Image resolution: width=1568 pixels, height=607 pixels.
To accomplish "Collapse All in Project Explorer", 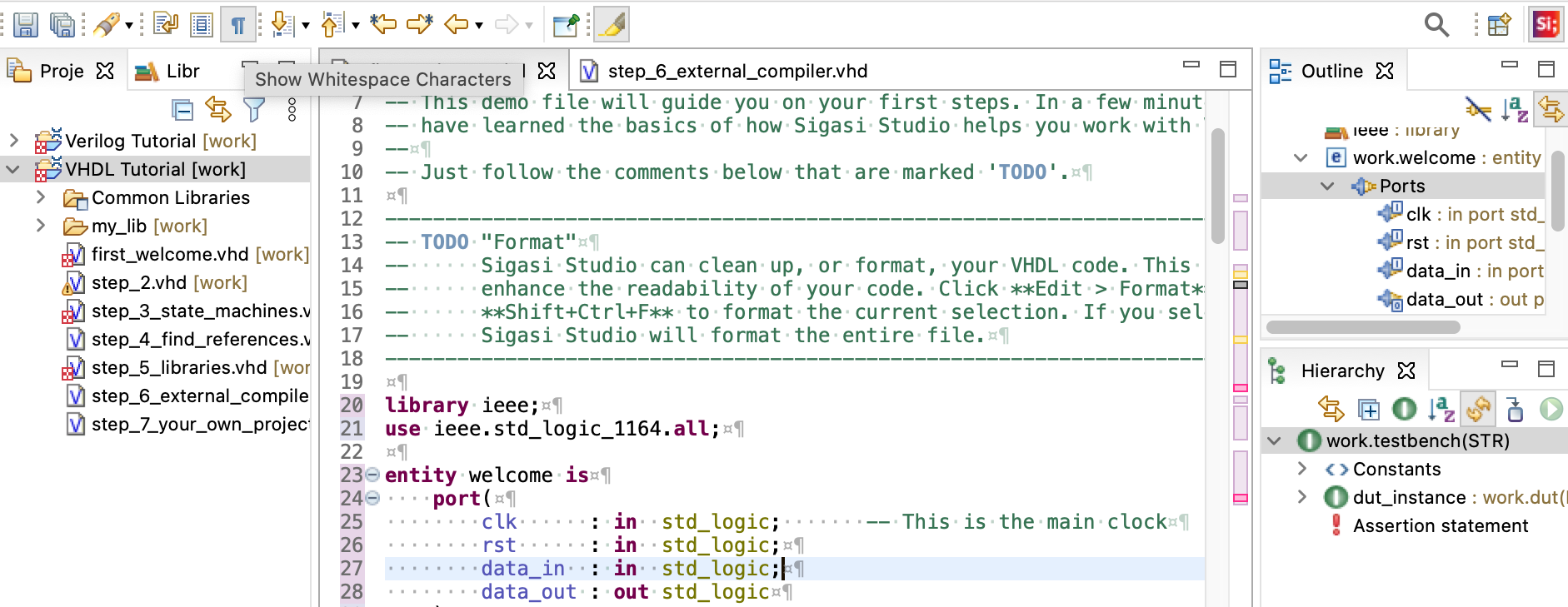I will [182, 109].
